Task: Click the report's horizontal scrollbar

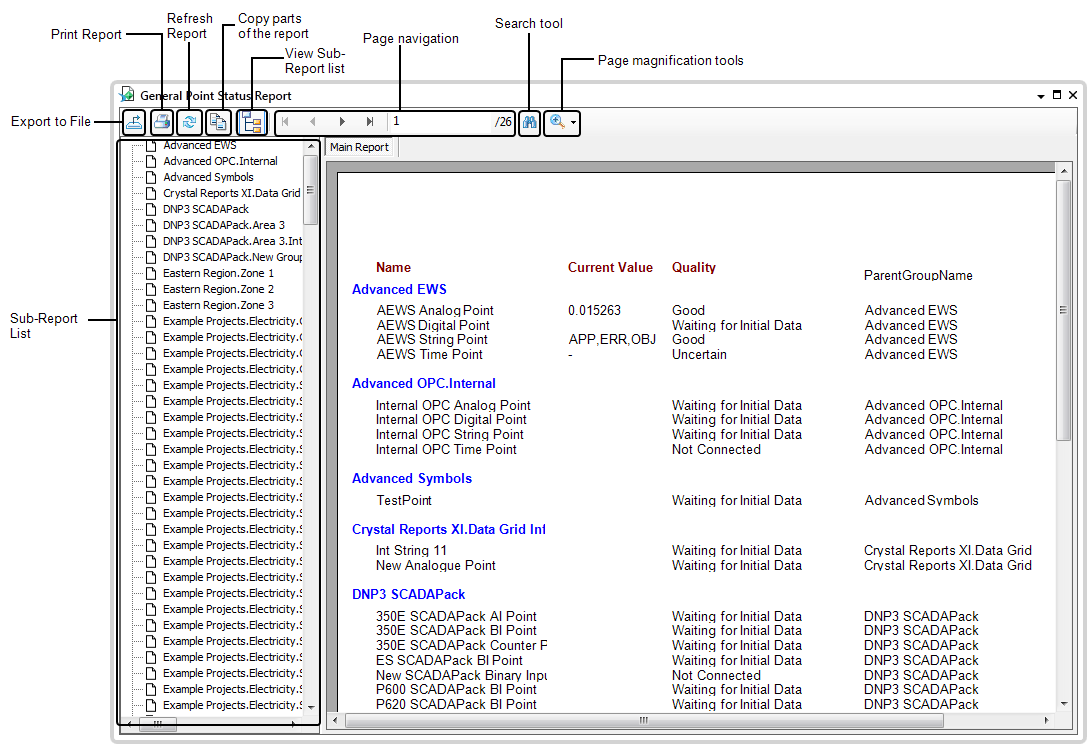Action: pyautogui.click(x=643, y=720)
